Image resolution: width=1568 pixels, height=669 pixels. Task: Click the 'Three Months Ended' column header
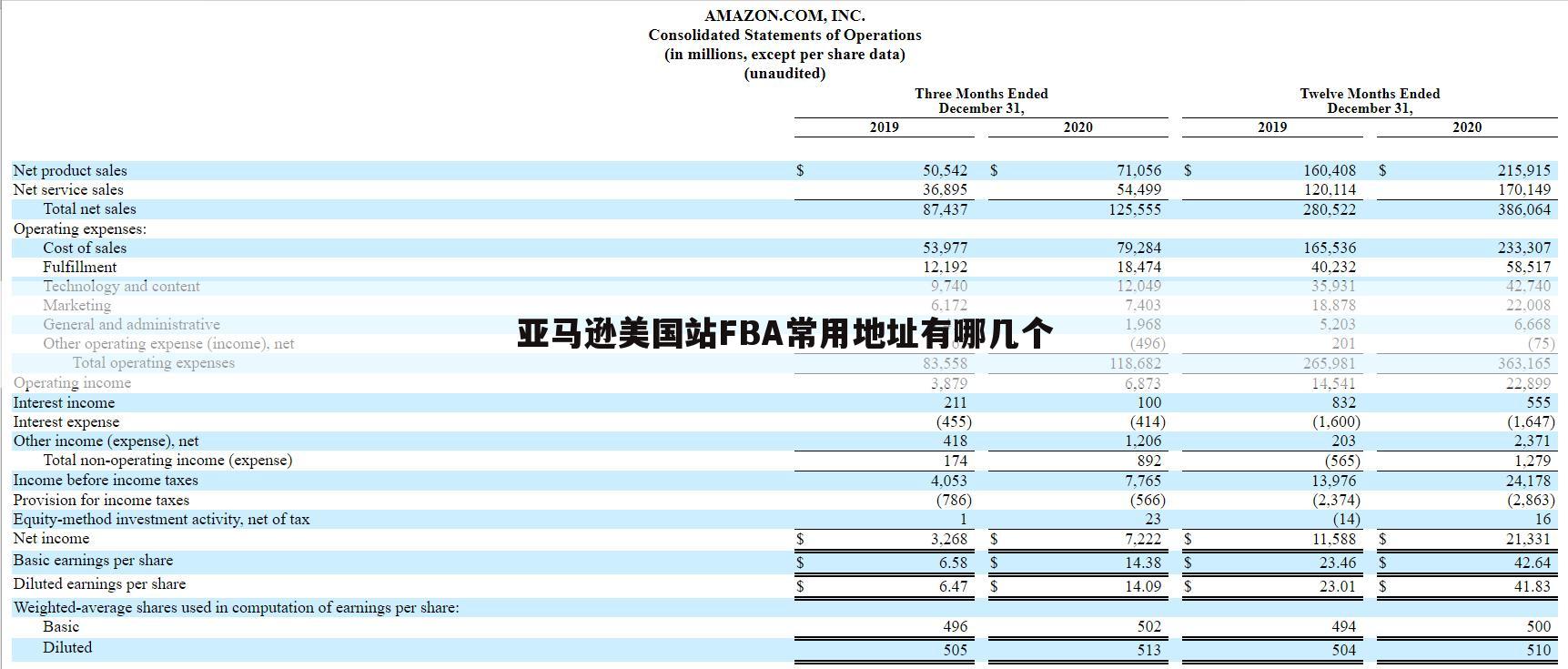[x=981, y=94]
